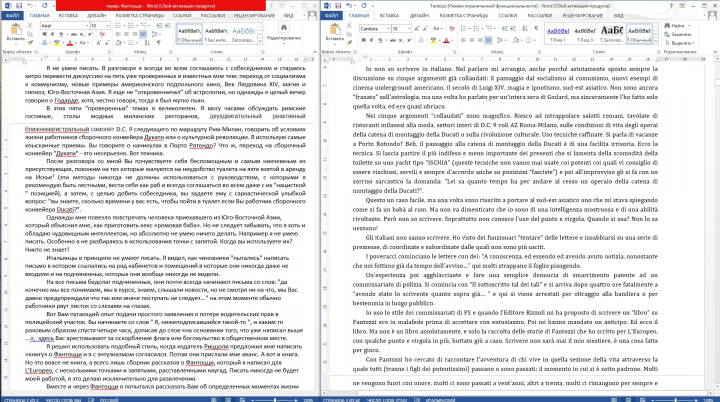Viewport: 720px width, 402px height.
Task: Toggle paragraph marks (¶) in the left window
Action: 159,43
